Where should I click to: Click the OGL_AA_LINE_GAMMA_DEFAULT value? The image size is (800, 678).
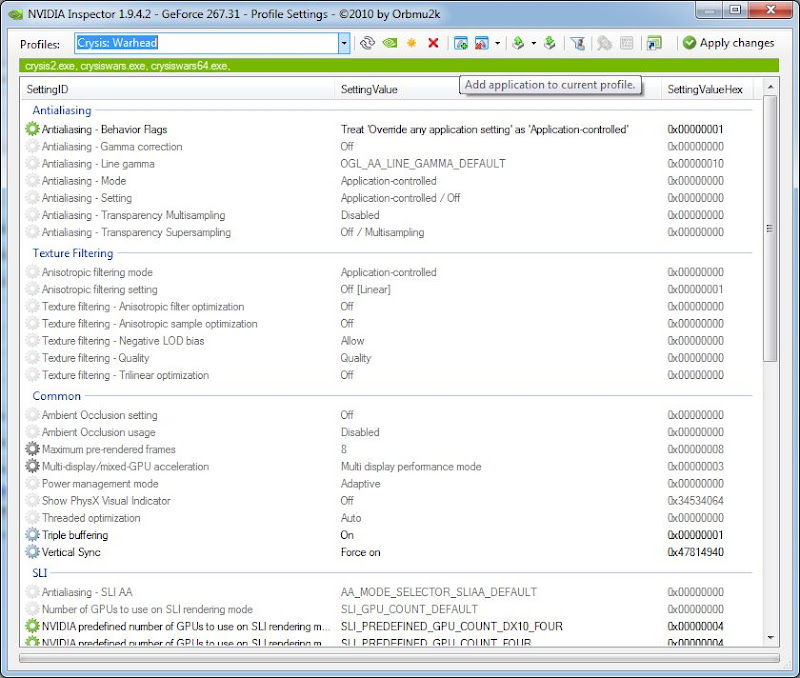pos(423,164)
